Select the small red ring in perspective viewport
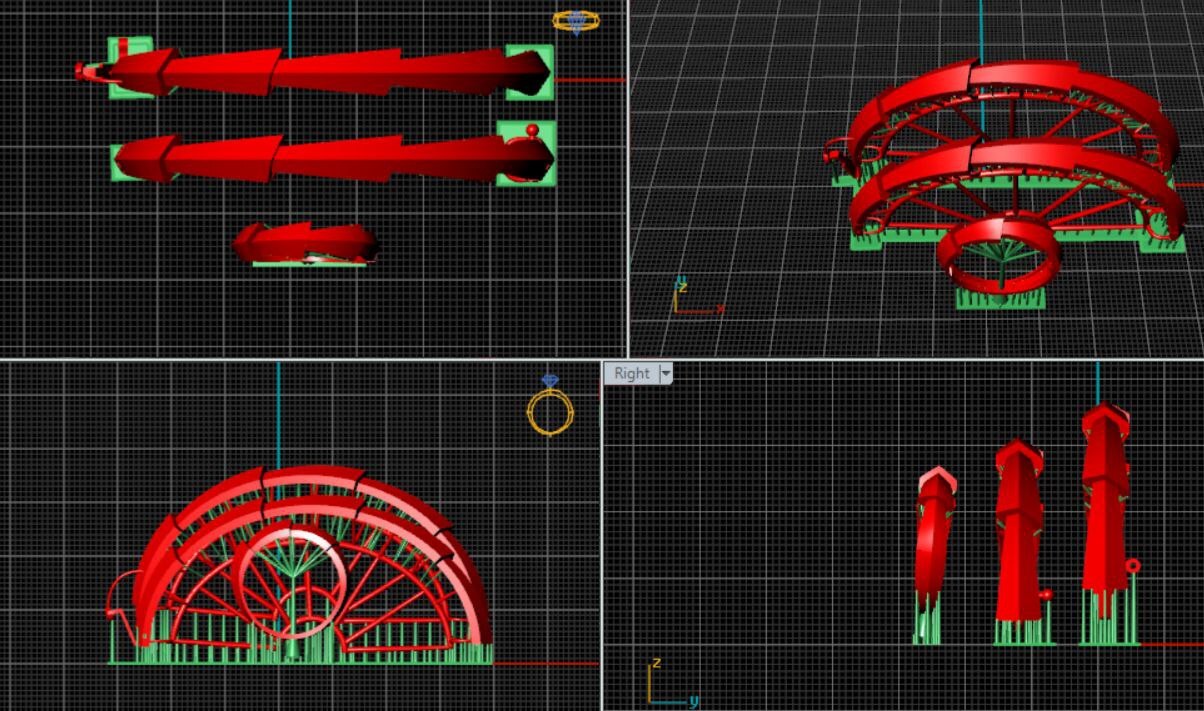 [x=998, y=254]
